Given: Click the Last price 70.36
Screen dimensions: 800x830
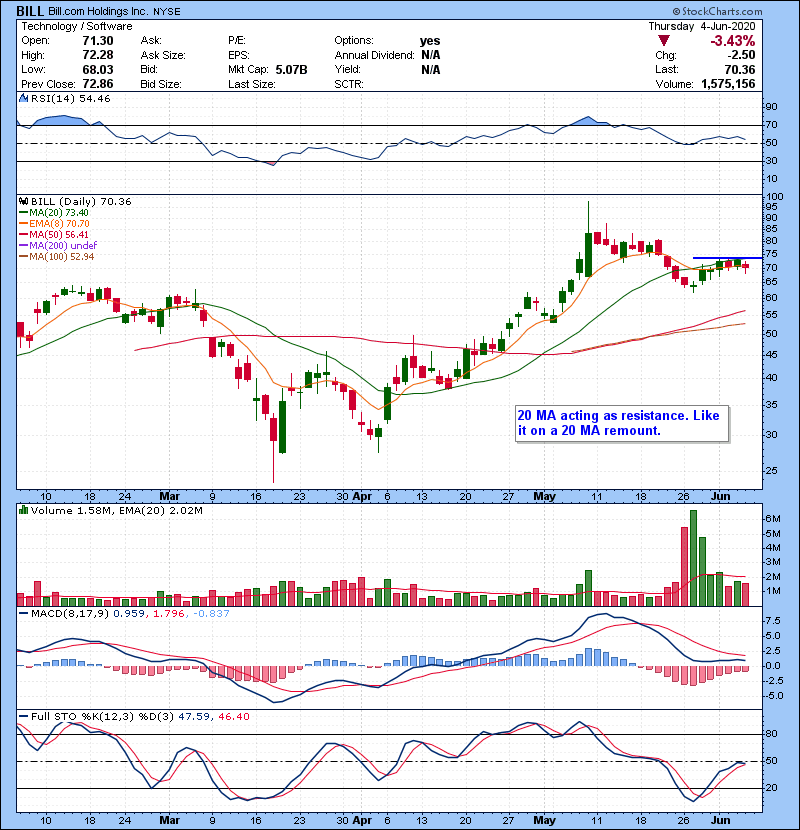Looking at the screenshot, I should click(740, 69).
